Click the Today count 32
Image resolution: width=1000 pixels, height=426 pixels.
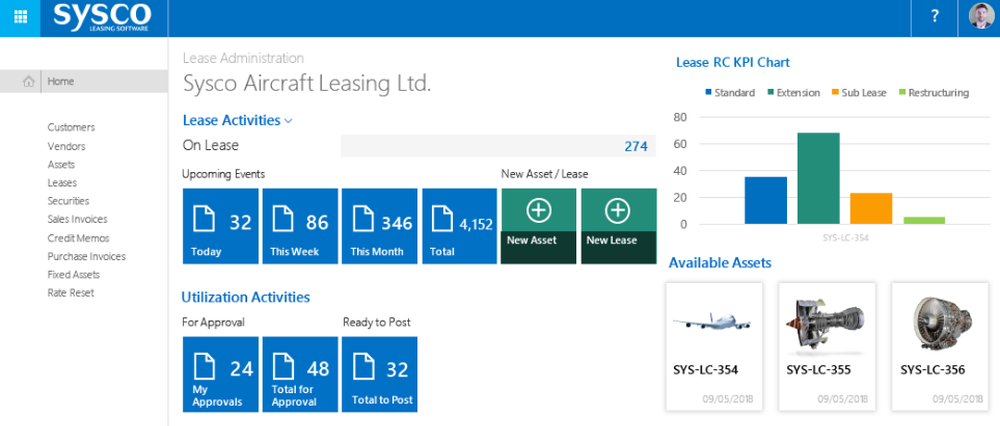241,223
